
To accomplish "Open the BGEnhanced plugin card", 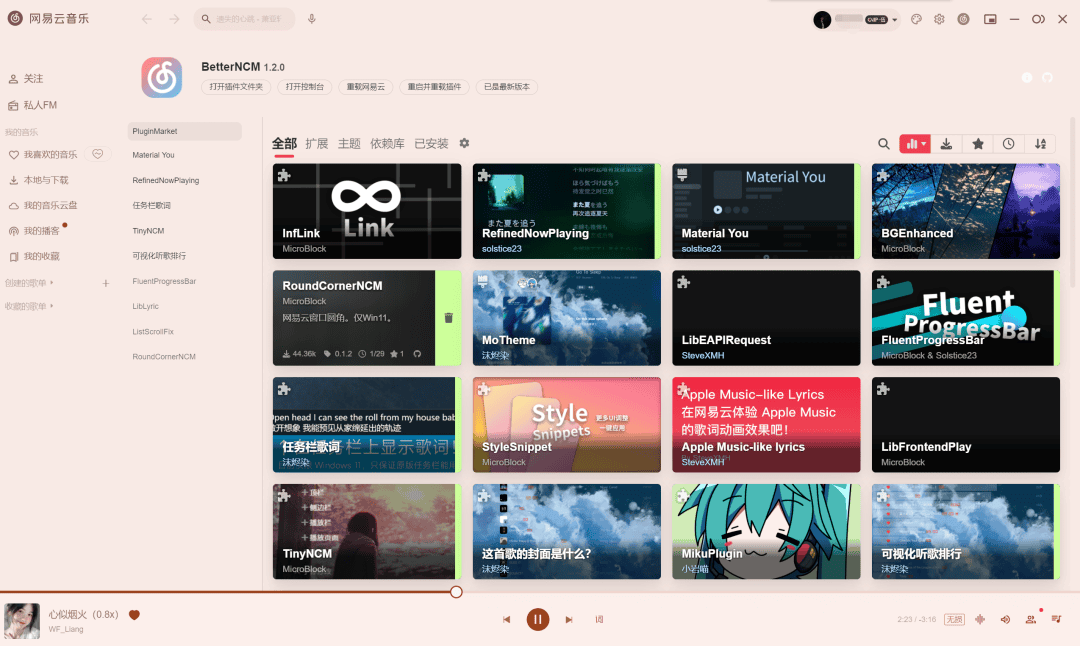I will click(x=966, y=211).
